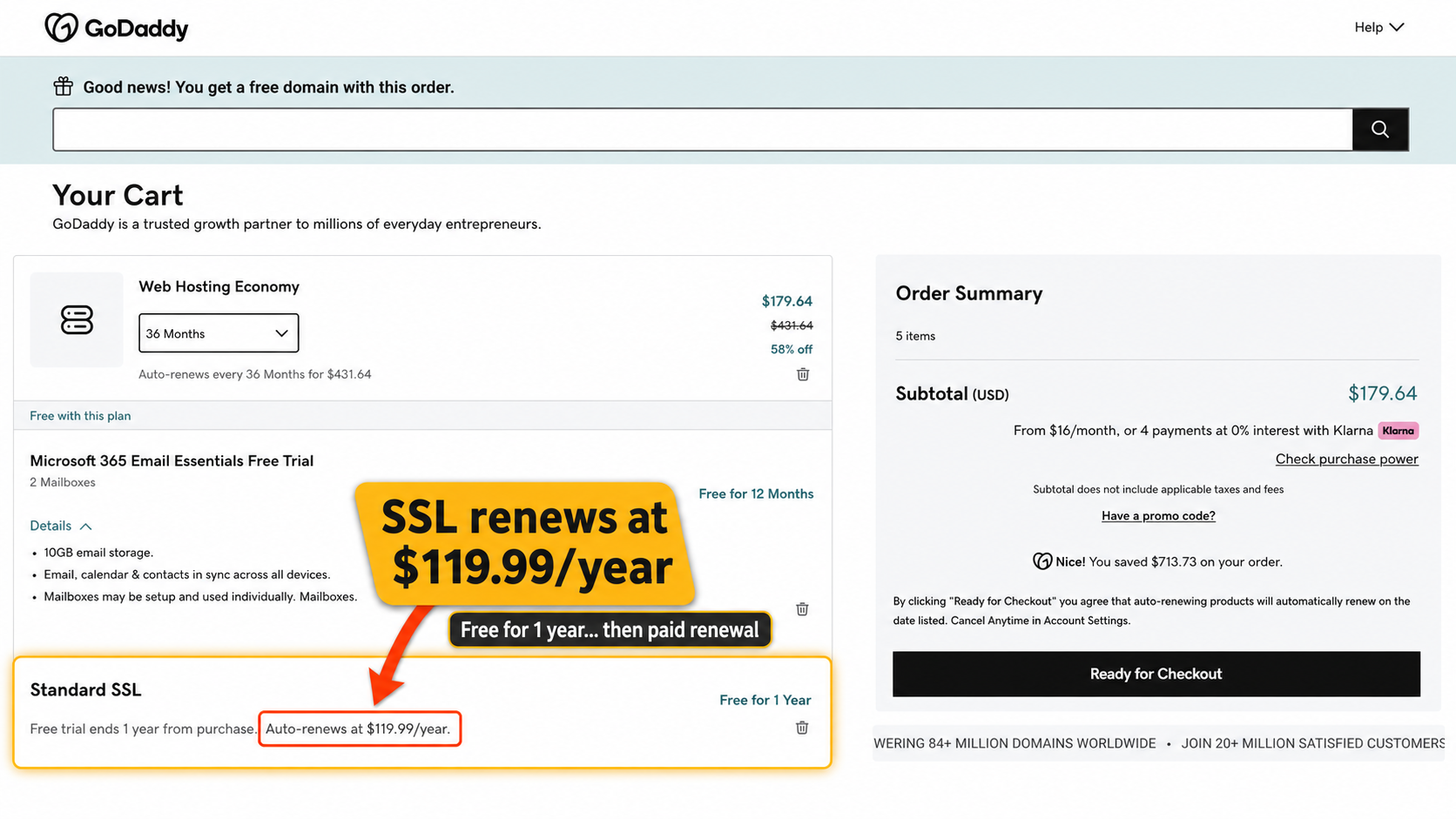Click the Web Hosting Economy server icon
This screenshot has height=819, width=1456.
point(77,319)
